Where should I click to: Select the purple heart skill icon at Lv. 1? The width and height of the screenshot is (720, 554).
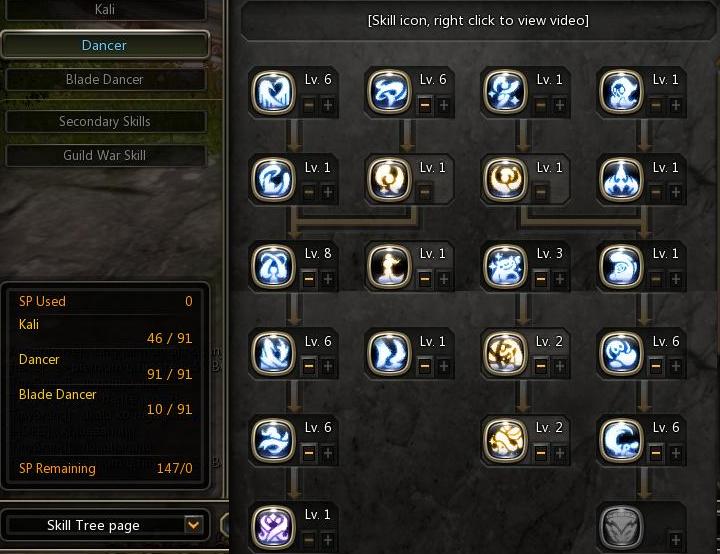(x=273, y=527)
